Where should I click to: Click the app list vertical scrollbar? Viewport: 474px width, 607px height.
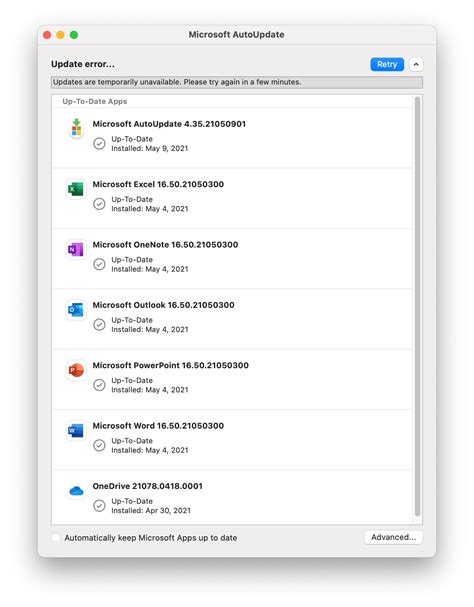(417, 307)
